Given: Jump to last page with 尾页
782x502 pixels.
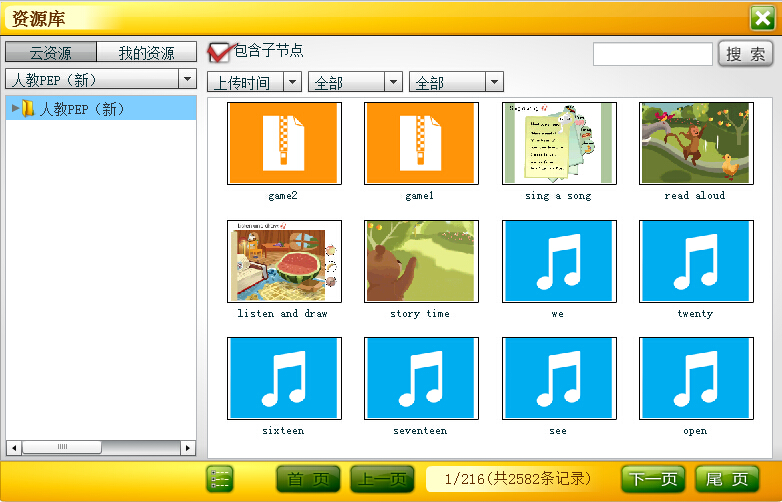Looking at the screenshot, I should click(x=726, y=479).
